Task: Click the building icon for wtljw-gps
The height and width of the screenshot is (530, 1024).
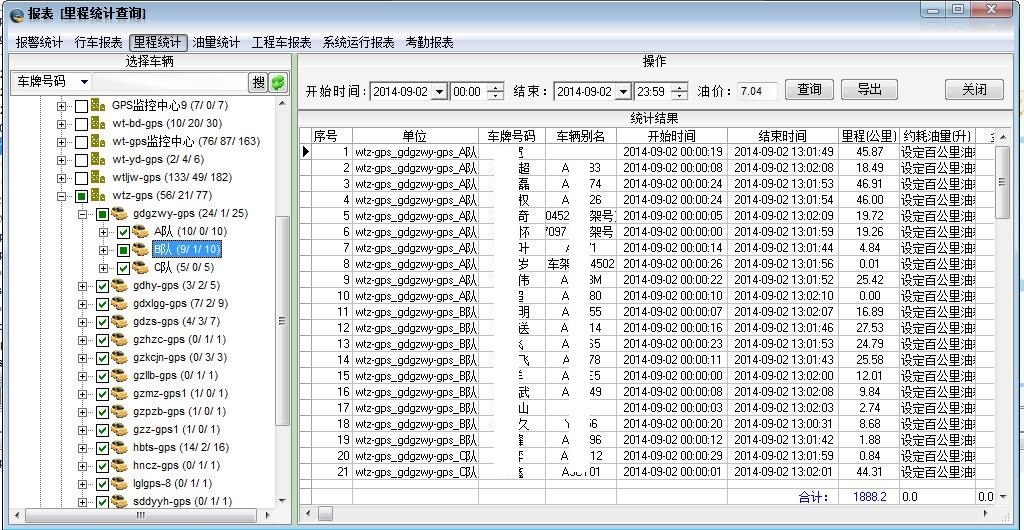Action: 99,177
